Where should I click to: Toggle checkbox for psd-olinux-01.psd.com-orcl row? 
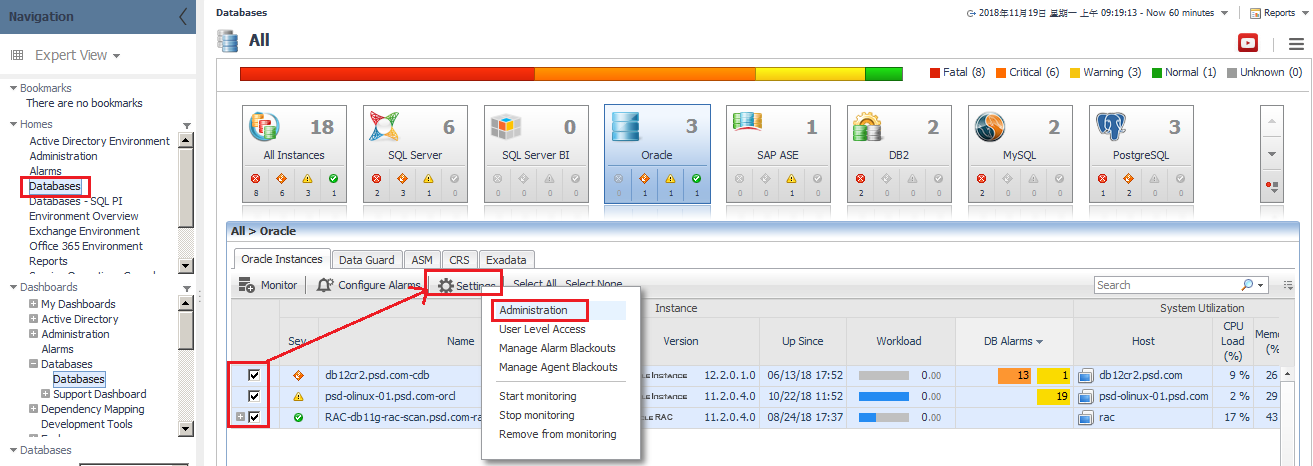coord(254,397)
